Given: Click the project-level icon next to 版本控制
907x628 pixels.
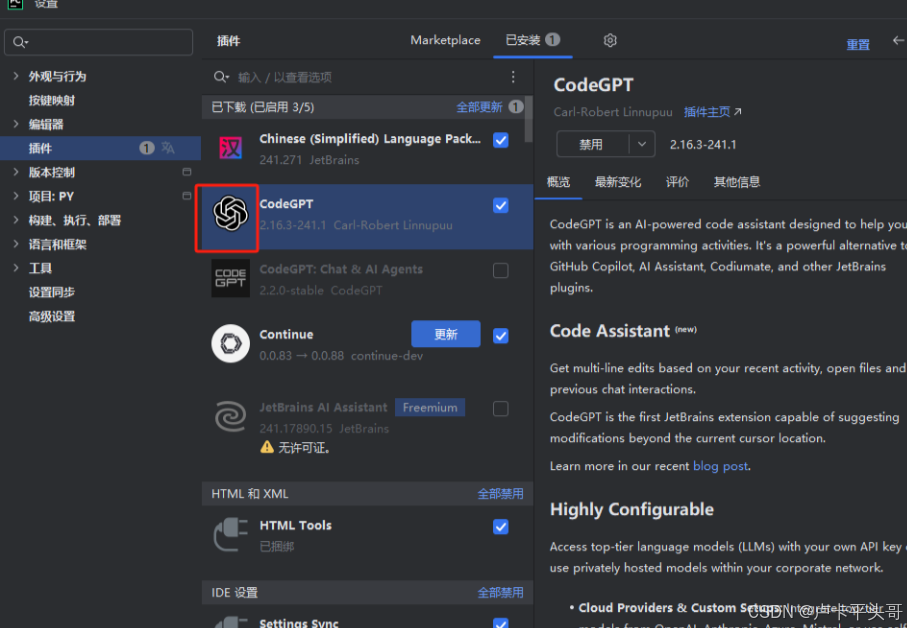Looking at the screenshot, I should (186, 172).
